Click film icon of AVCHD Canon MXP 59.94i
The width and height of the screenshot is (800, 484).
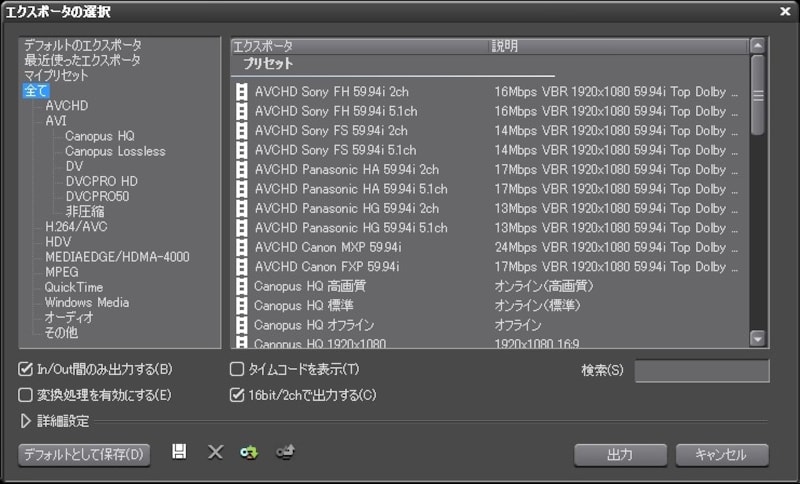(x=242, y=247)
